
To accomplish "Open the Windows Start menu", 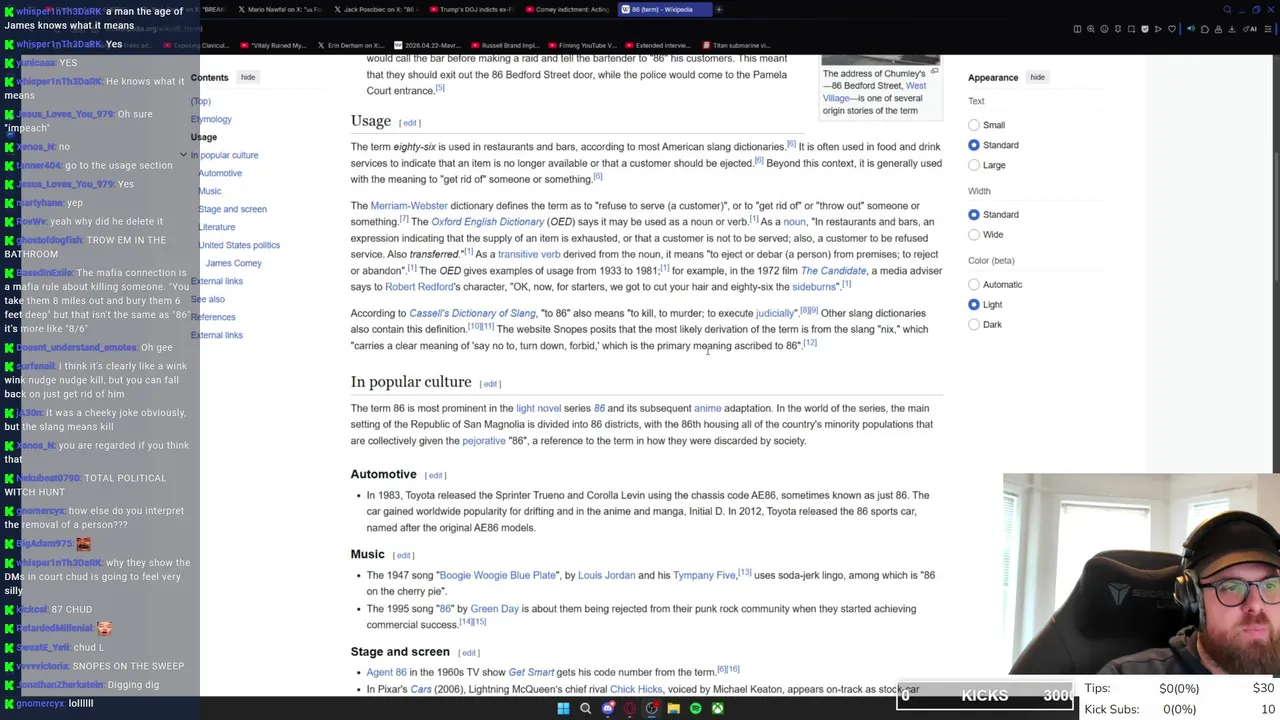I will tap(563, 708).
